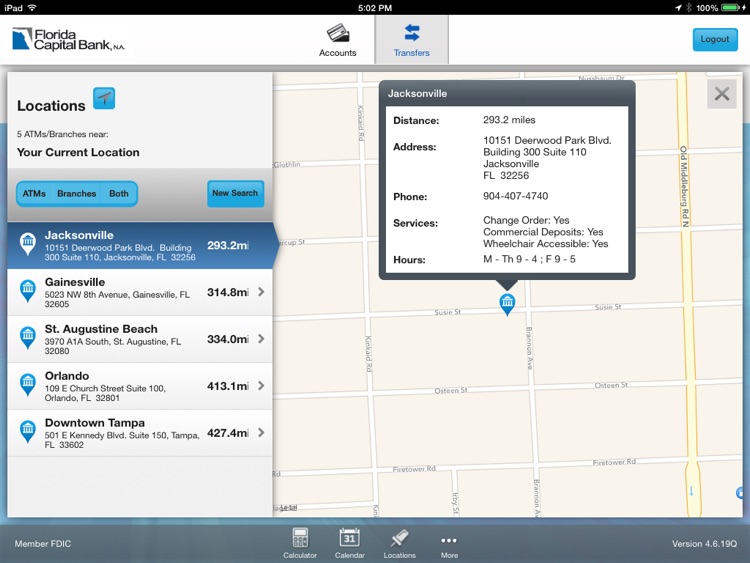Open the Calculator tool
The image size is (750, 563).
(x=300, y=543)
